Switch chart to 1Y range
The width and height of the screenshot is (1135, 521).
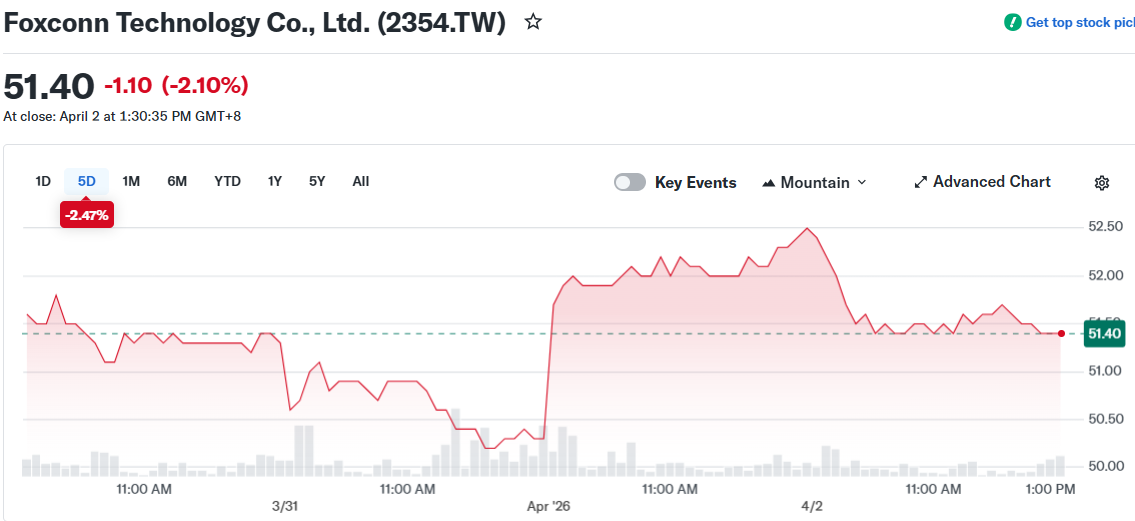(x=274, y=182)
